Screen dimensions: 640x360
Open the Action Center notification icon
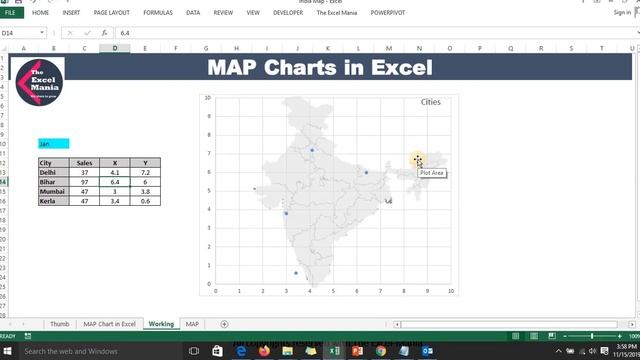pos(604,351)
